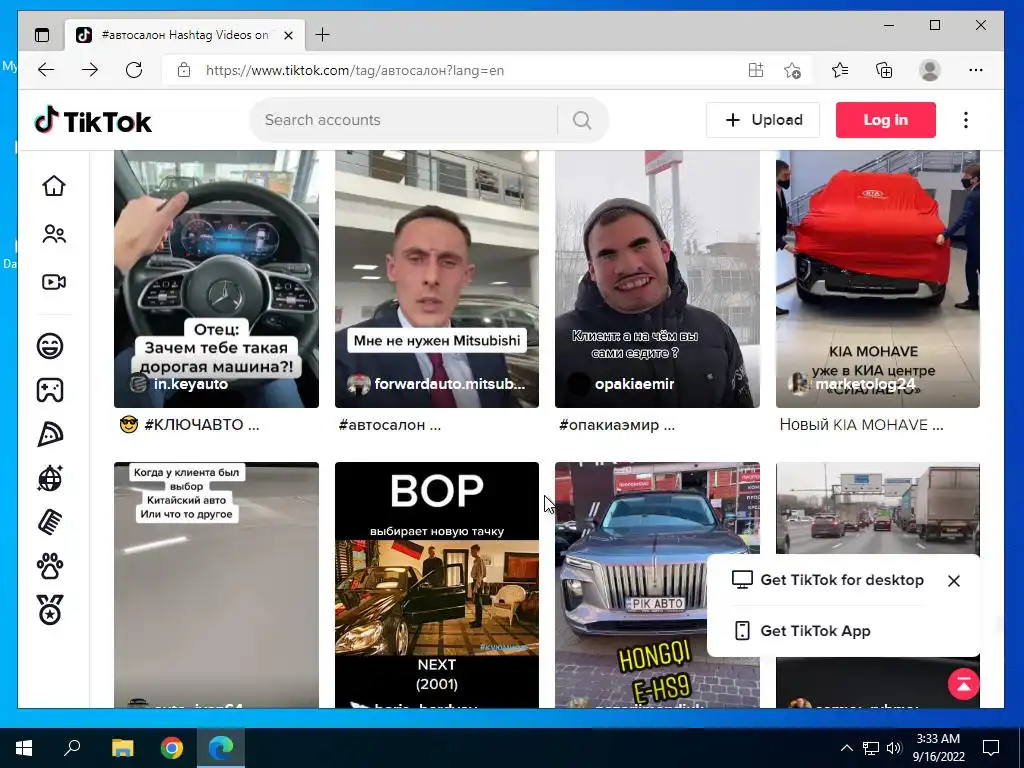The width and height of the screenshot is (1024, 768).
Task: Click the Upload button
Action: click(x=763, y=120)
